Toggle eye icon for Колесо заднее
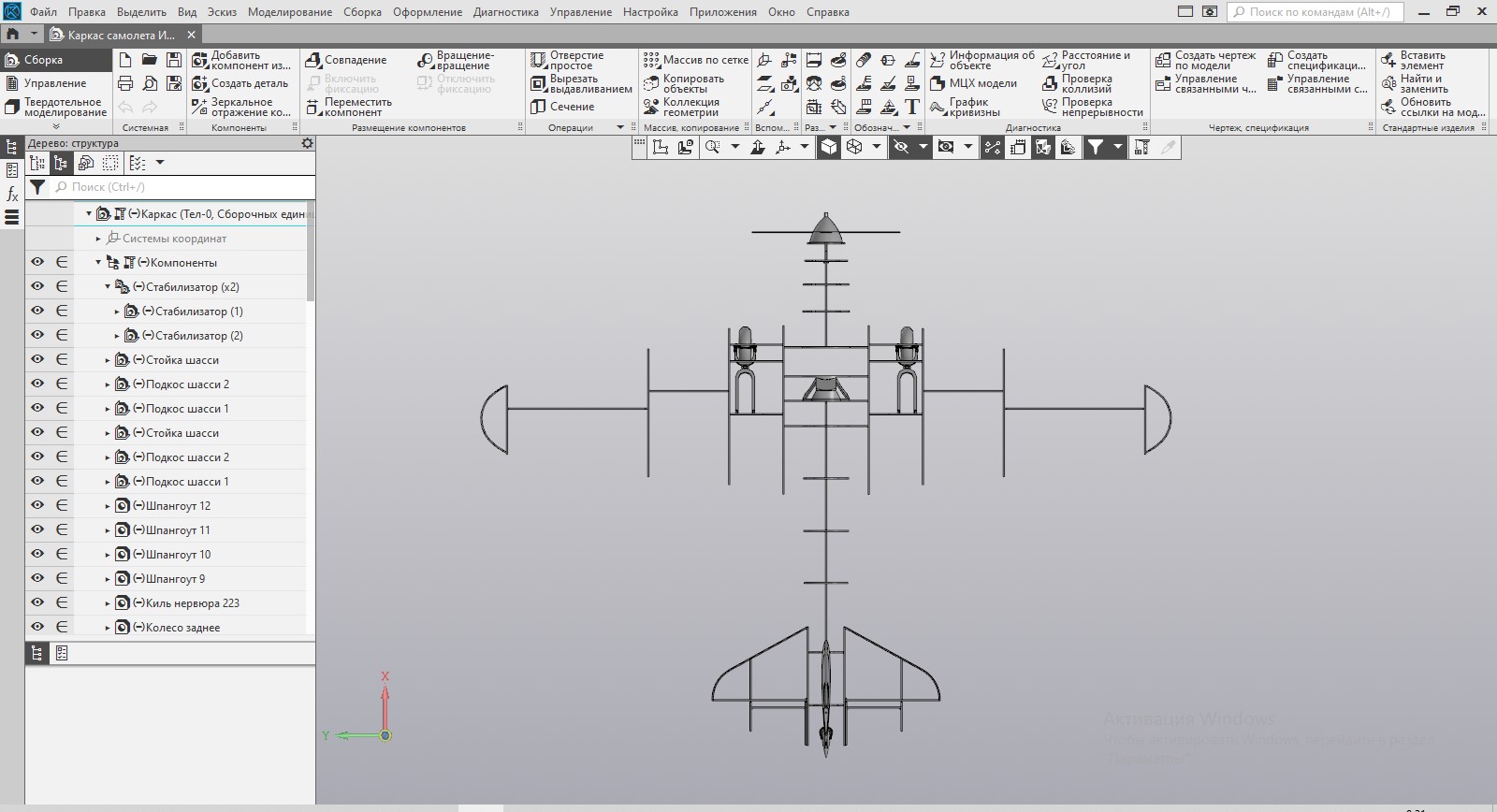 (37, 628)
